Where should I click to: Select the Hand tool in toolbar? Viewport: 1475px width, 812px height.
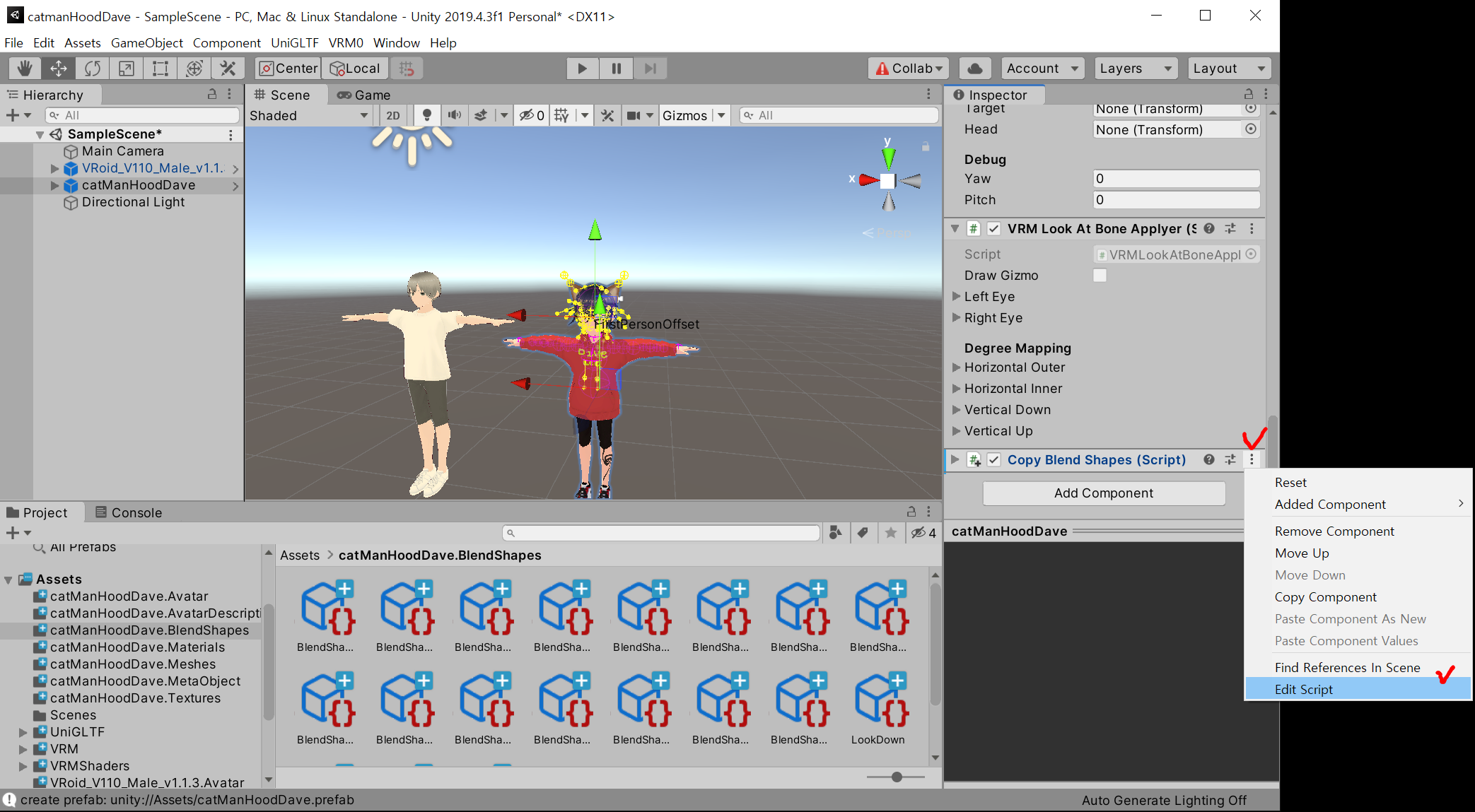tap(25, 69)
